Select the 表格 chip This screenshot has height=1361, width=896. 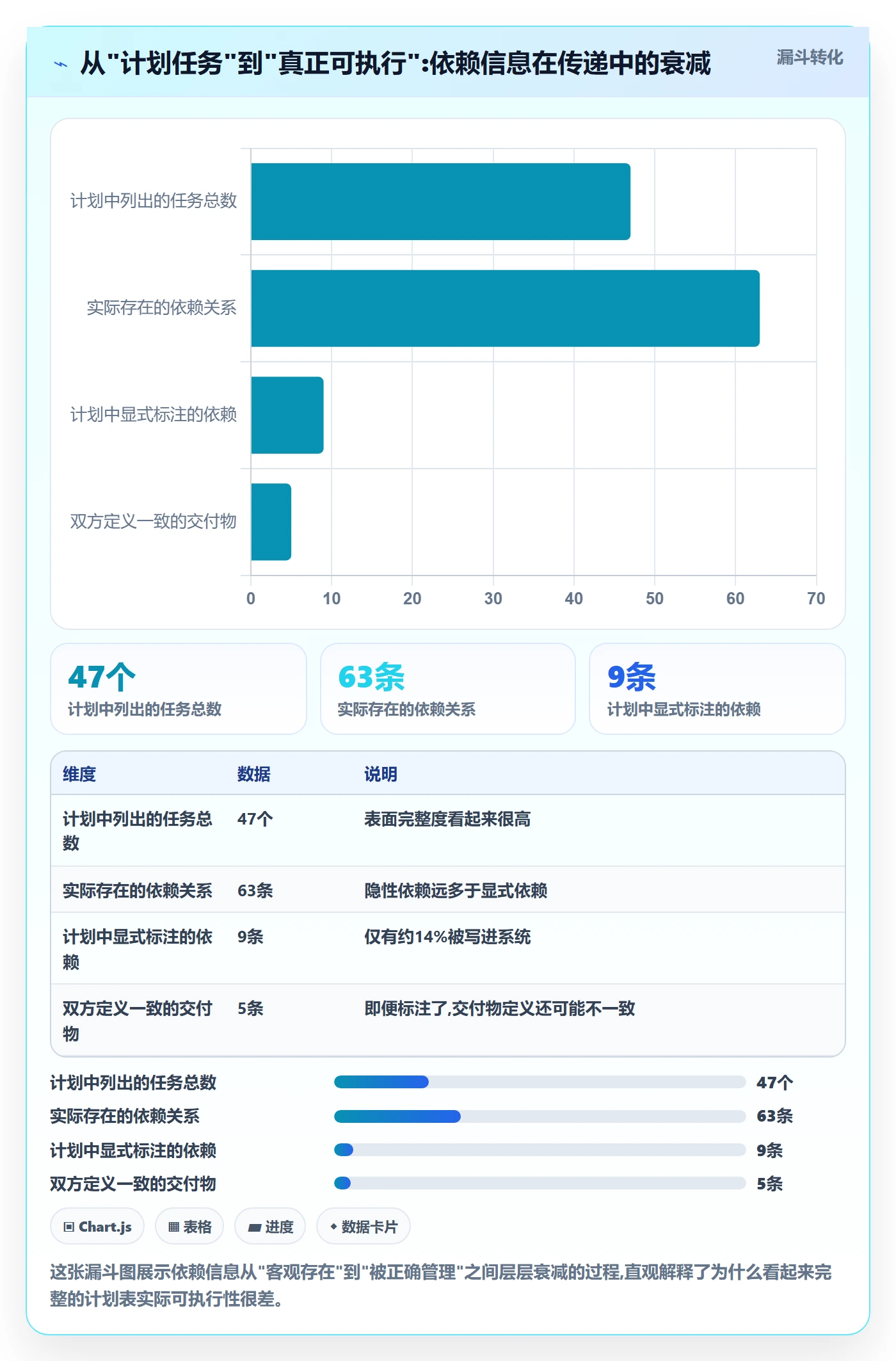pyautogui.click(x=189, y=1227)
